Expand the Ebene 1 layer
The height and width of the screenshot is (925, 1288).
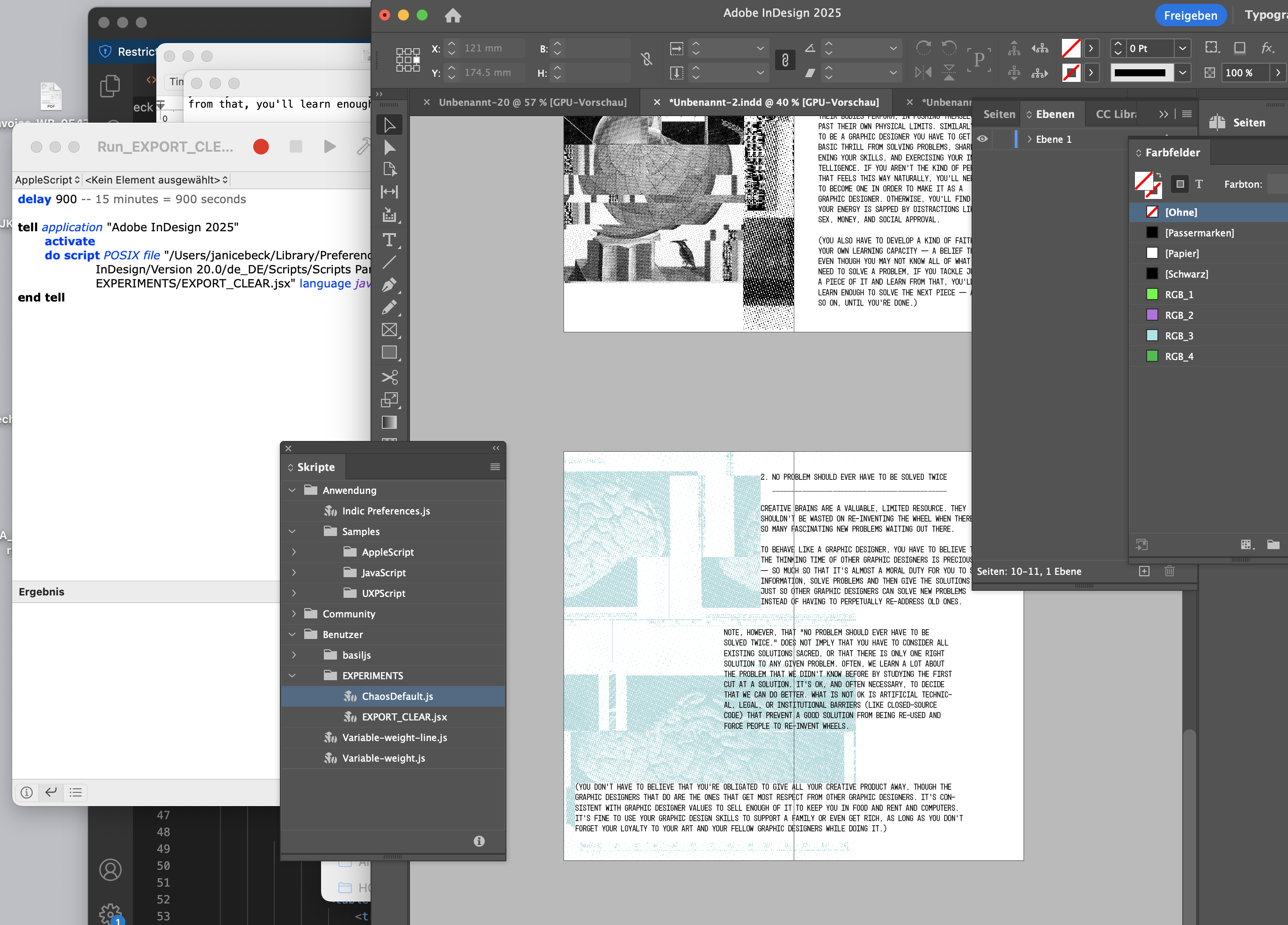[1029, 139]
